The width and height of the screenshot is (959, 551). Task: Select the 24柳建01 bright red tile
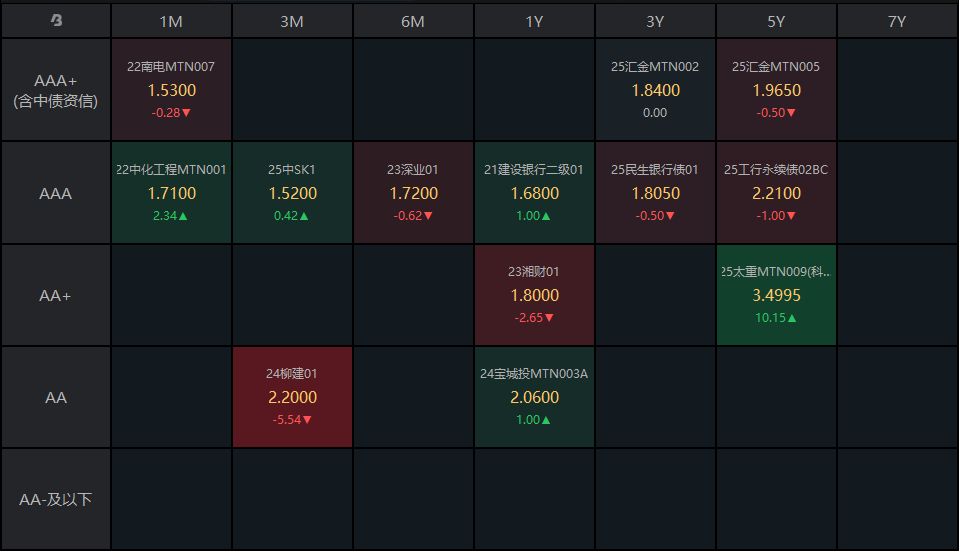[292, 397]
